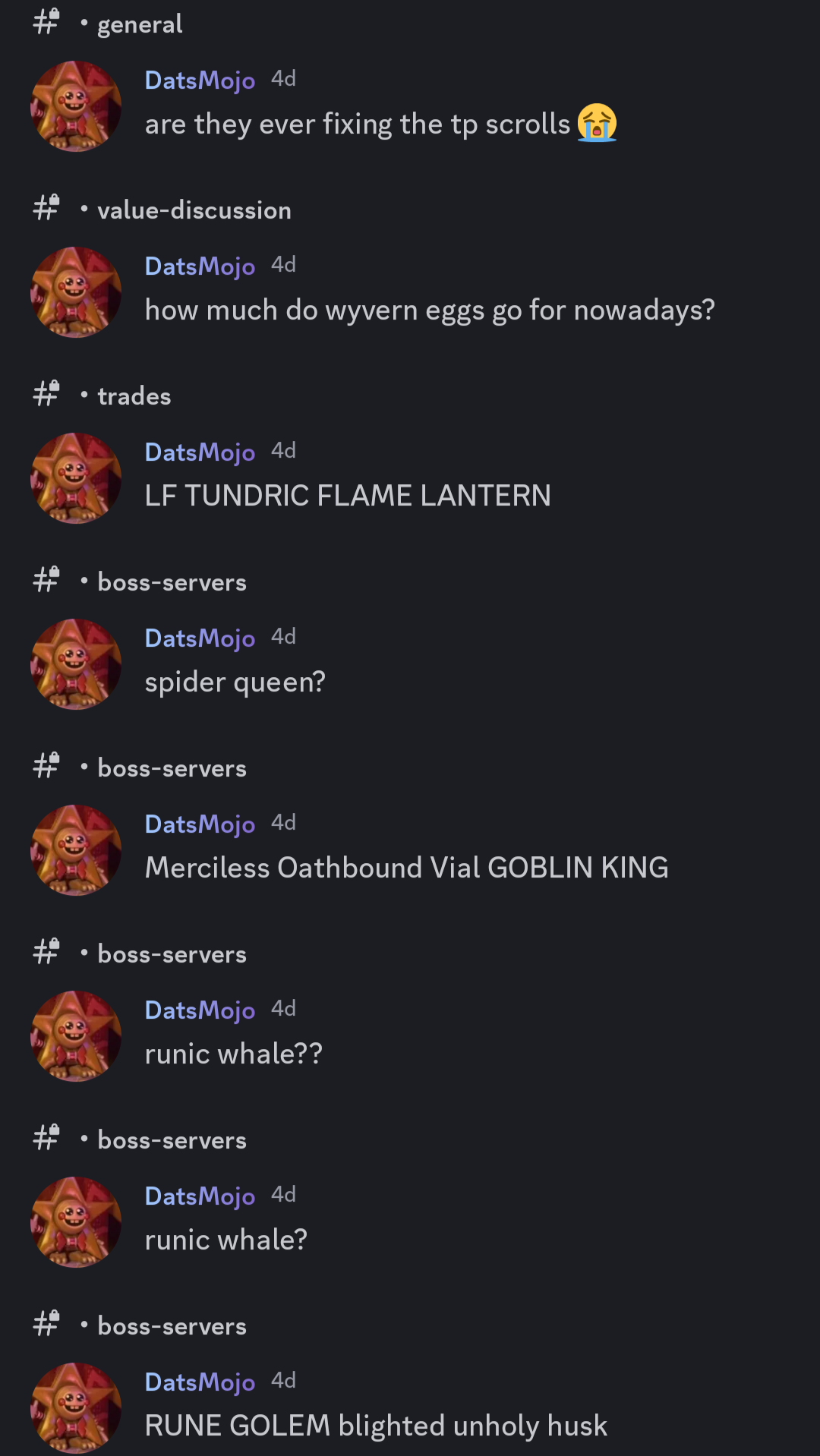The image size is (820, 1456).
Task: Open boss-servers channel above the RUNE GOLEM message
Action: click(172, 1326)
